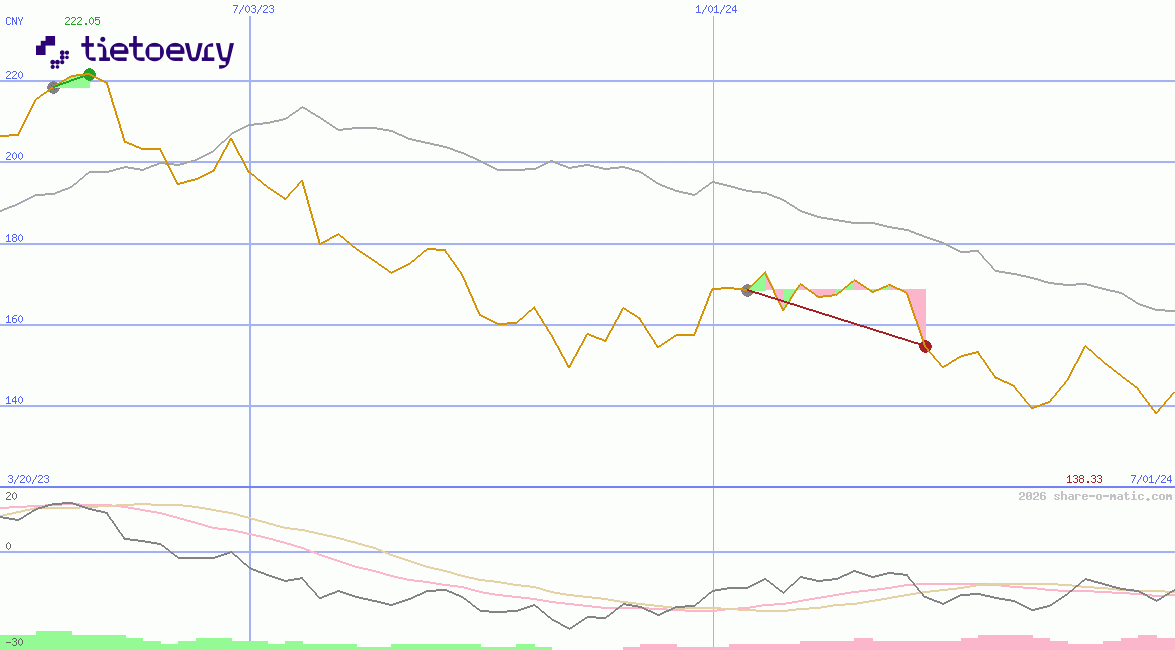Click the 1/01/24 date label
The height and width of the screenshot is (650, 1175).
[x=716, y=9]
